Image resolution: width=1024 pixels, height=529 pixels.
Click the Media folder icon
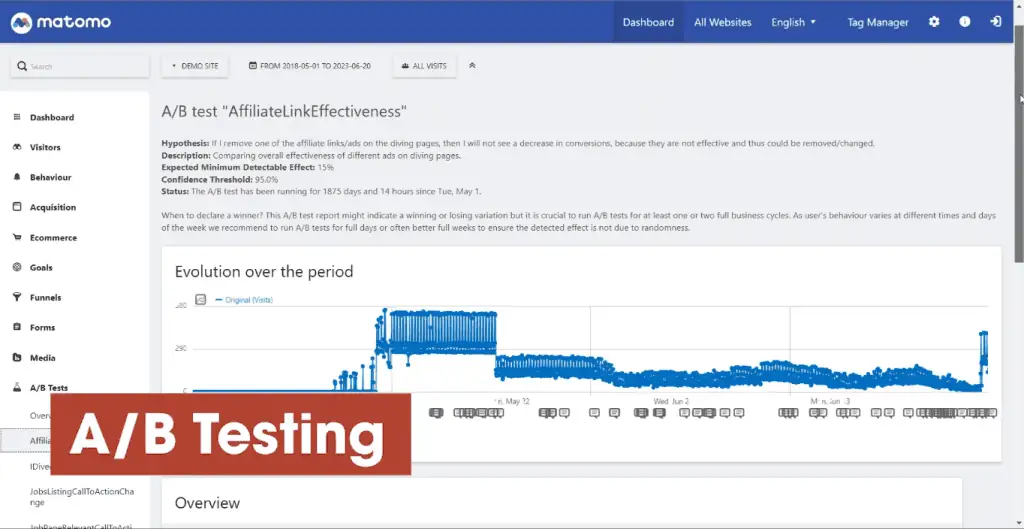[17, 358]
